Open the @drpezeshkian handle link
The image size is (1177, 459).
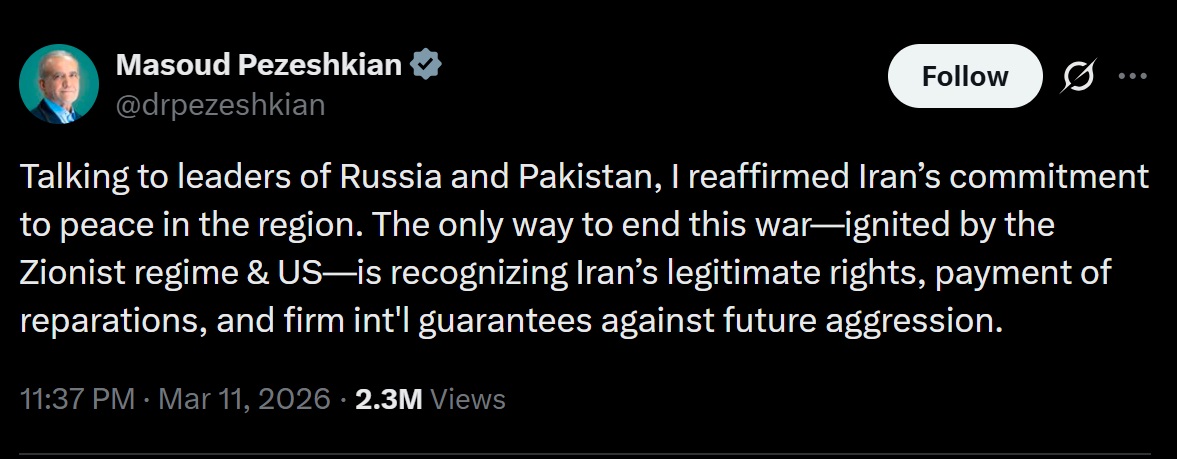click(221, 104)
